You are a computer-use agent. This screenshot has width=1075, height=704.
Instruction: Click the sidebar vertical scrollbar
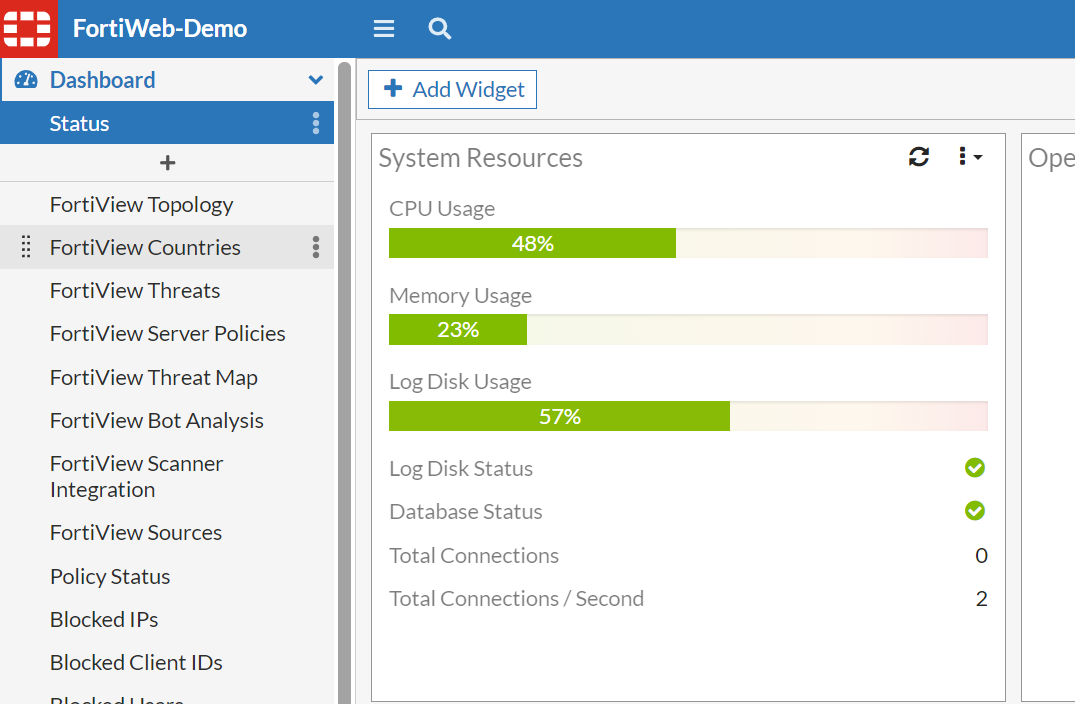[x=344, y=383]
